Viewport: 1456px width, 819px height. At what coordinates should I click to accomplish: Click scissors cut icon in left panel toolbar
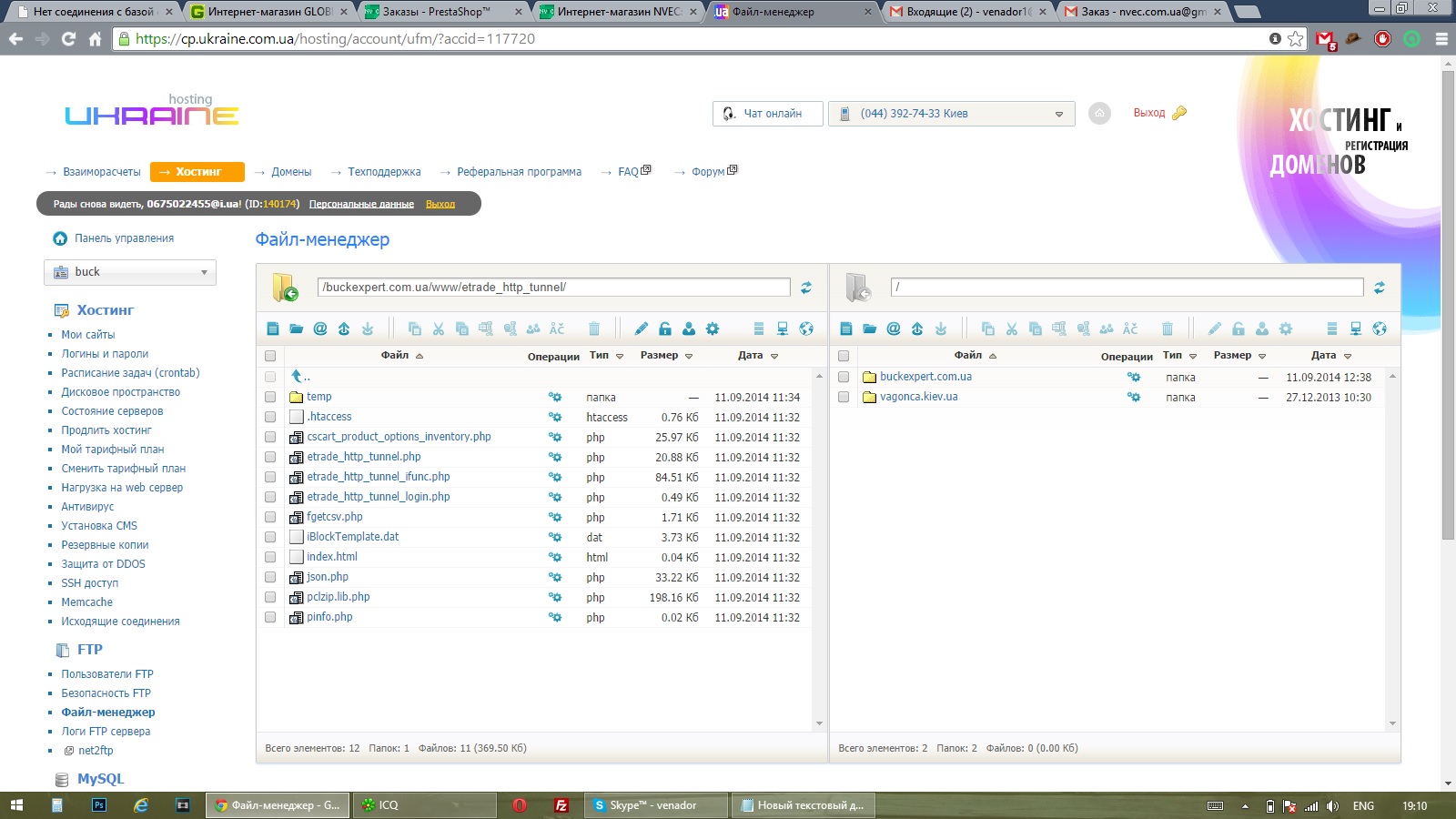(439, 329)
